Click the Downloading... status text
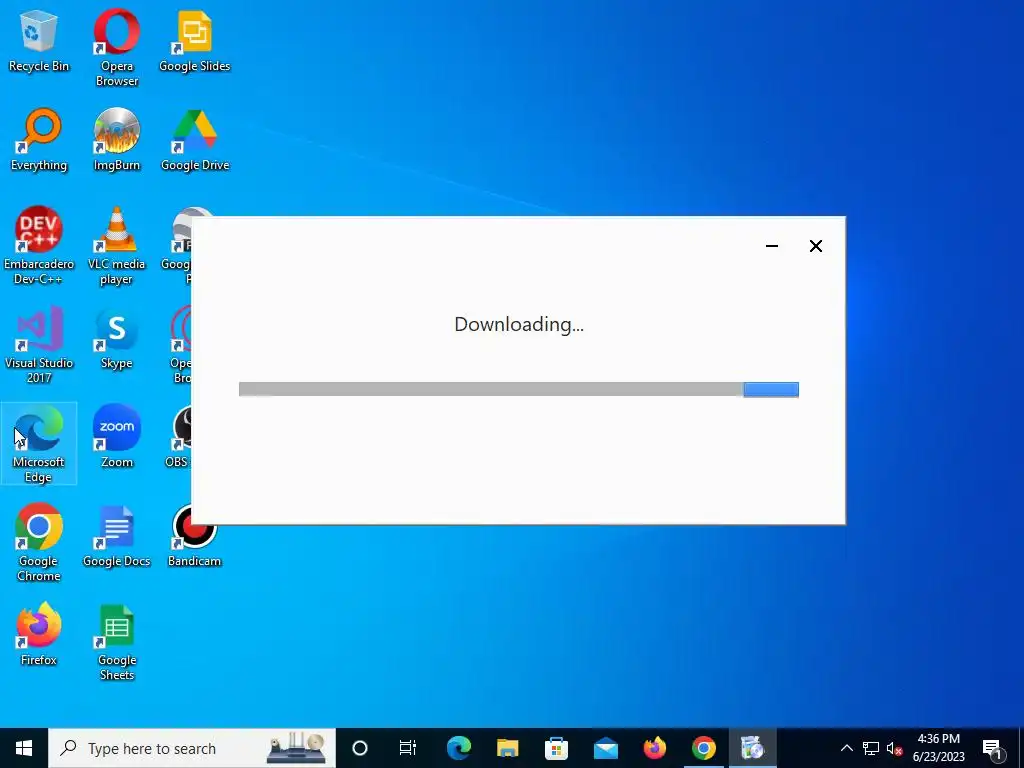1024x768 pixels. [519, 325]
